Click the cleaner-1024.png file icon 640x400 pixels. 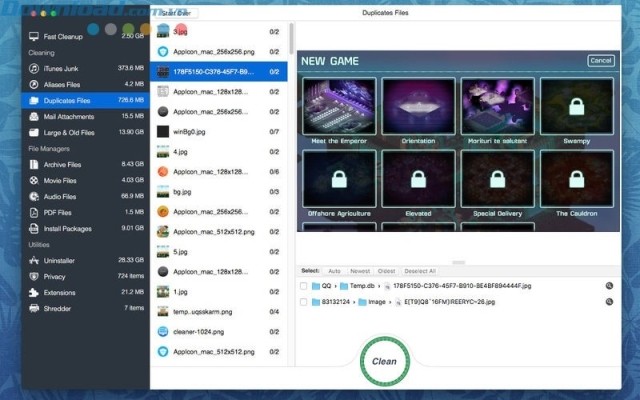(x=163, y=331)
